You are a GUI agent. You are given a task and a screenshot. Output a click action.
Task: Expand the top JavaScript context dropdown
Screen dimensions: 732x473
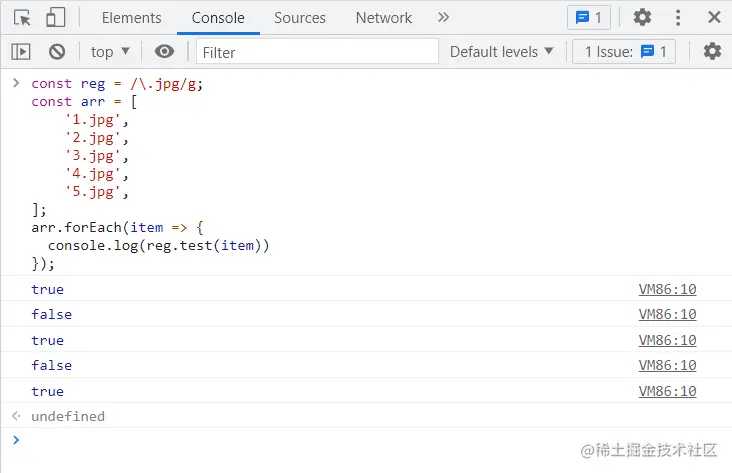pos(110,51)
